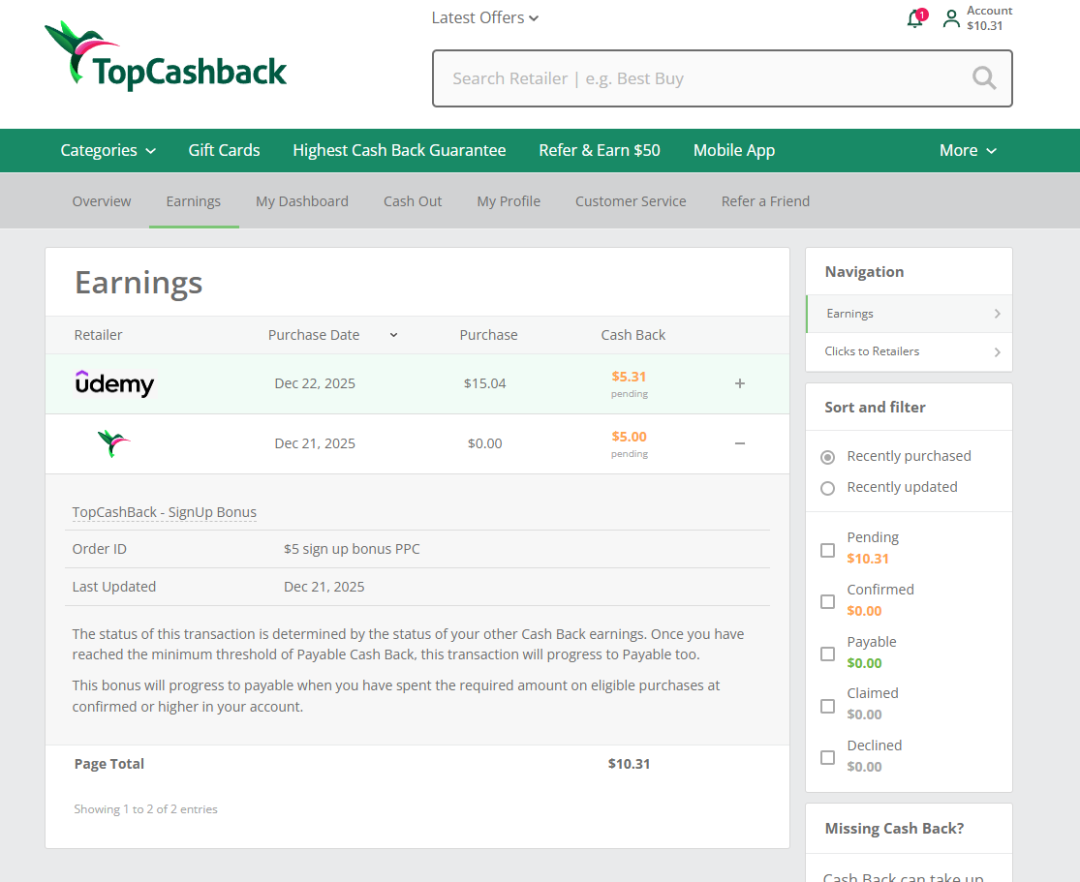Viewport: 1080px width, 882px height.
Task: Select the Recently updated radio option
Action: pos(828,488)
